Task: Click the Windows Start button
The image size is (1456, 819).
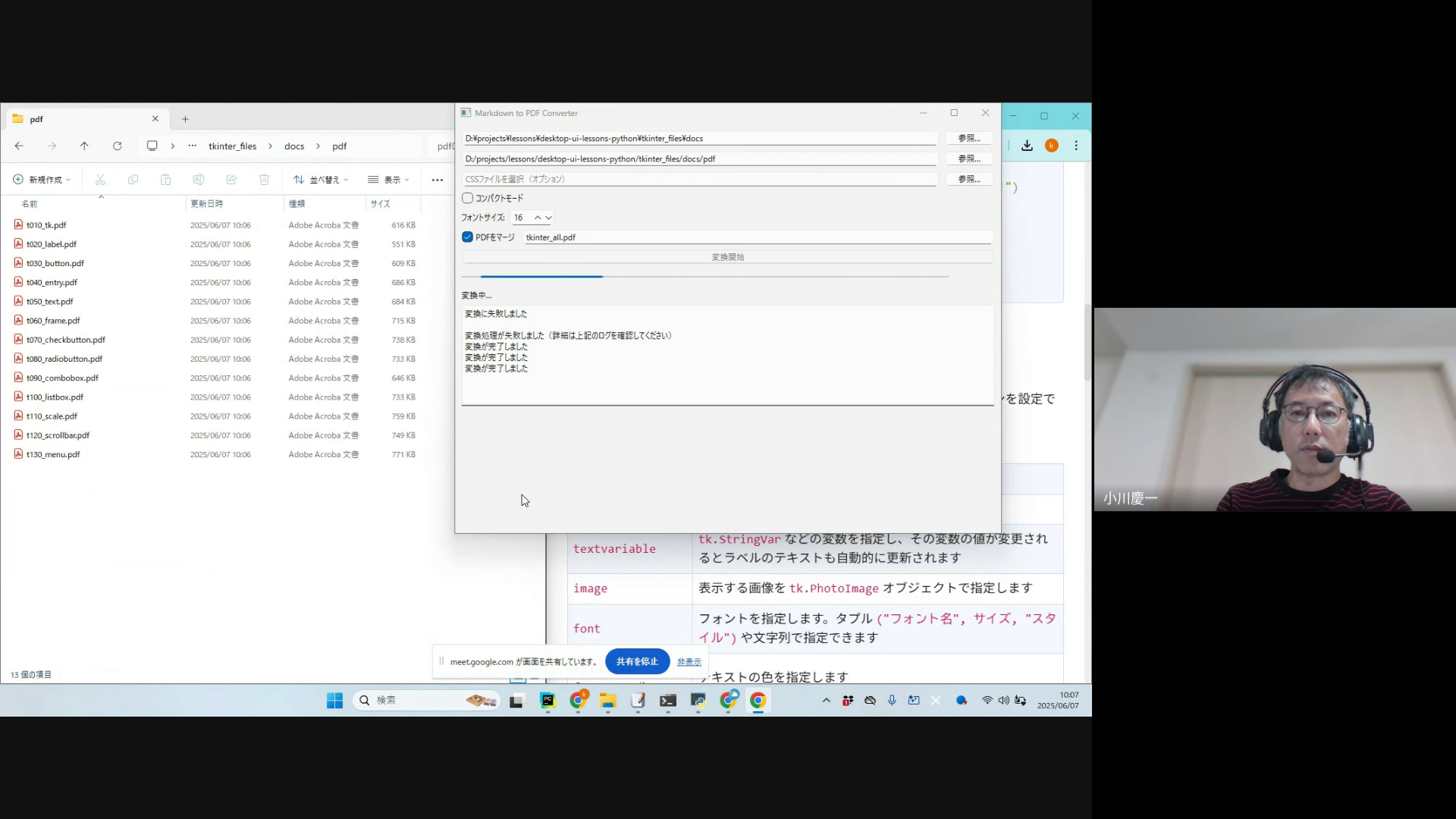Action: tap(334, 701)
